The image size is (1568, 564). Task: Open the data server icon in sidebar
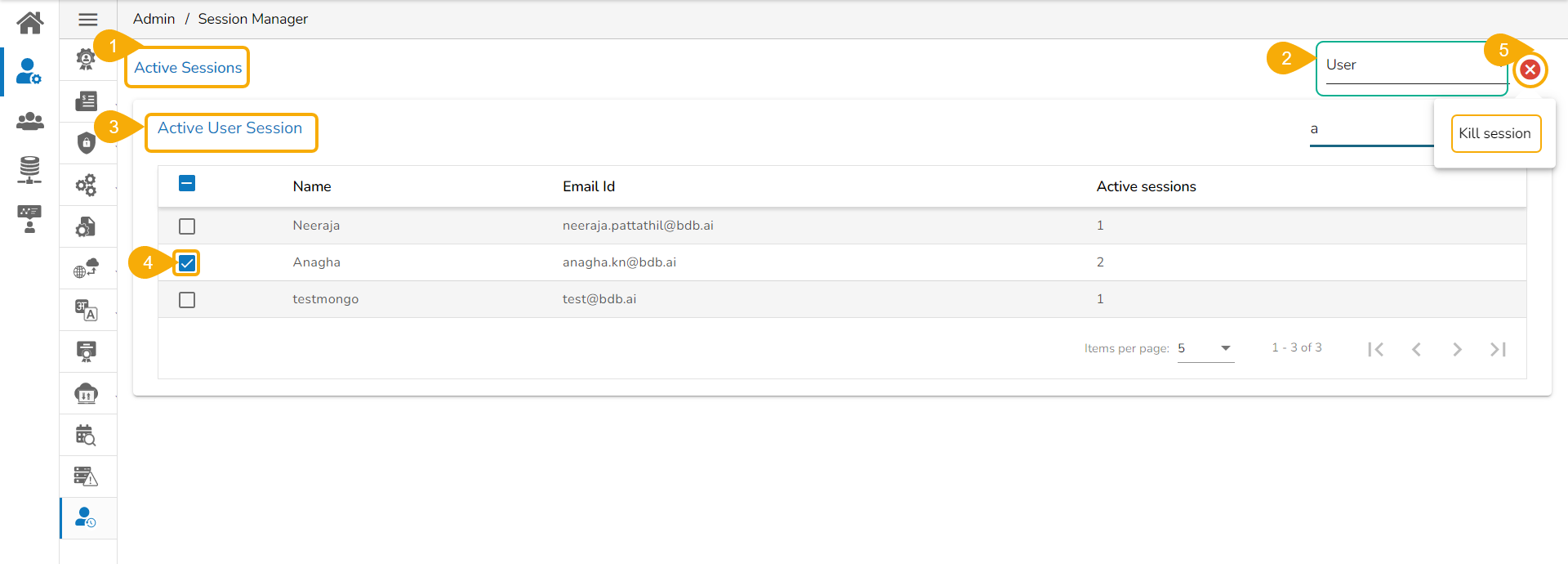tap(30, 169)
